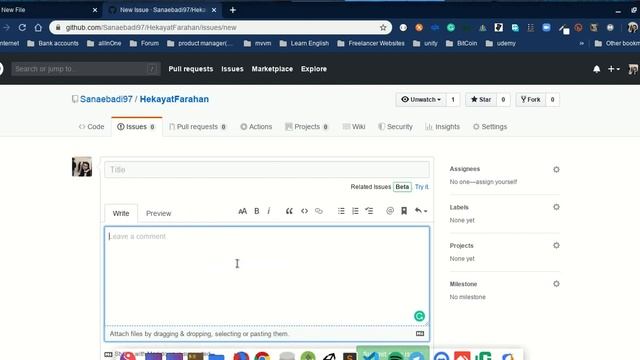
Task: Toggle italic formatting in comment toolbar
Action: [269, 211]
